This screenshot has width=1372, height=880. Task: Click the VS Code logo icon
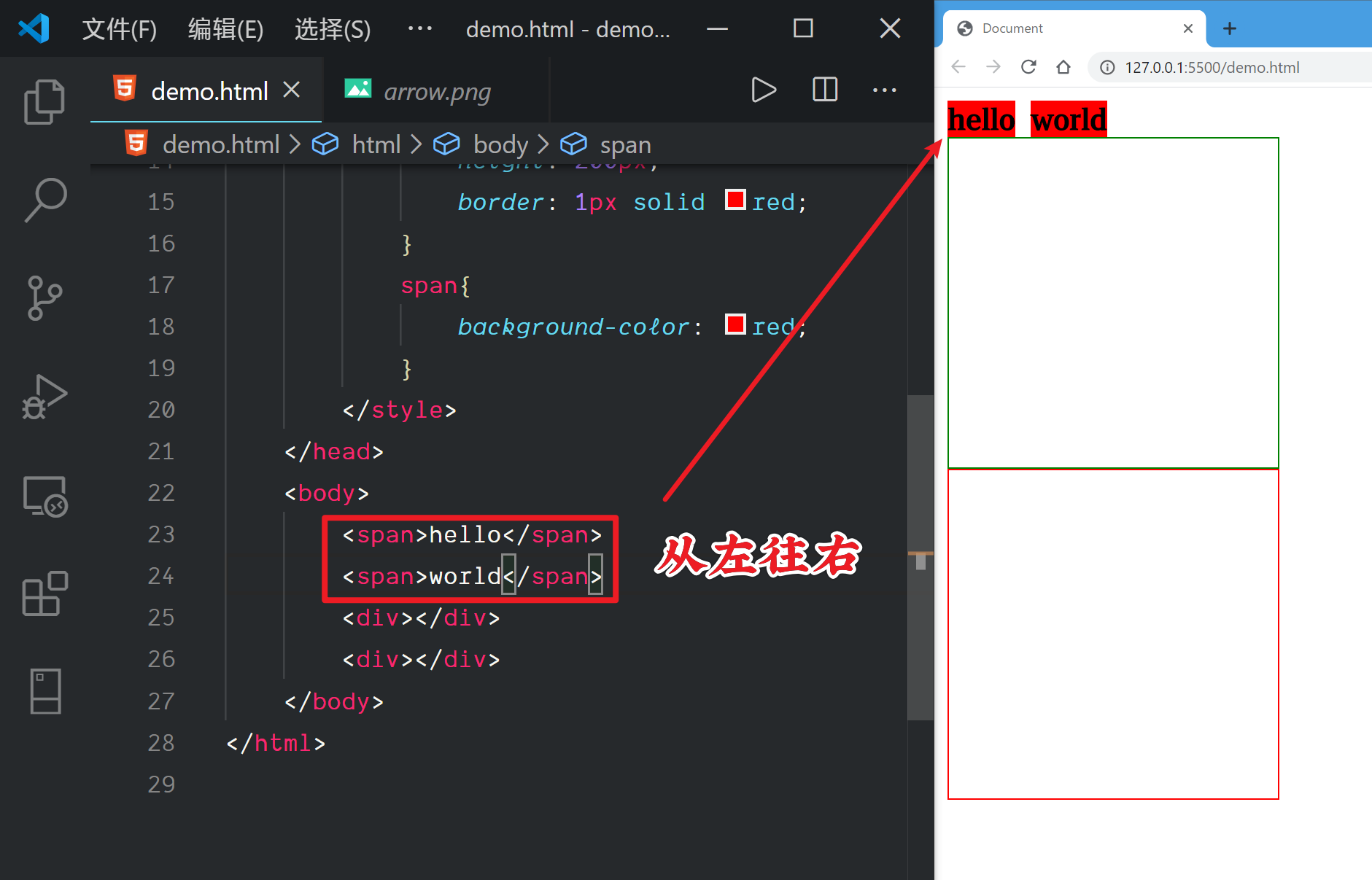click(x=34, y=29)
